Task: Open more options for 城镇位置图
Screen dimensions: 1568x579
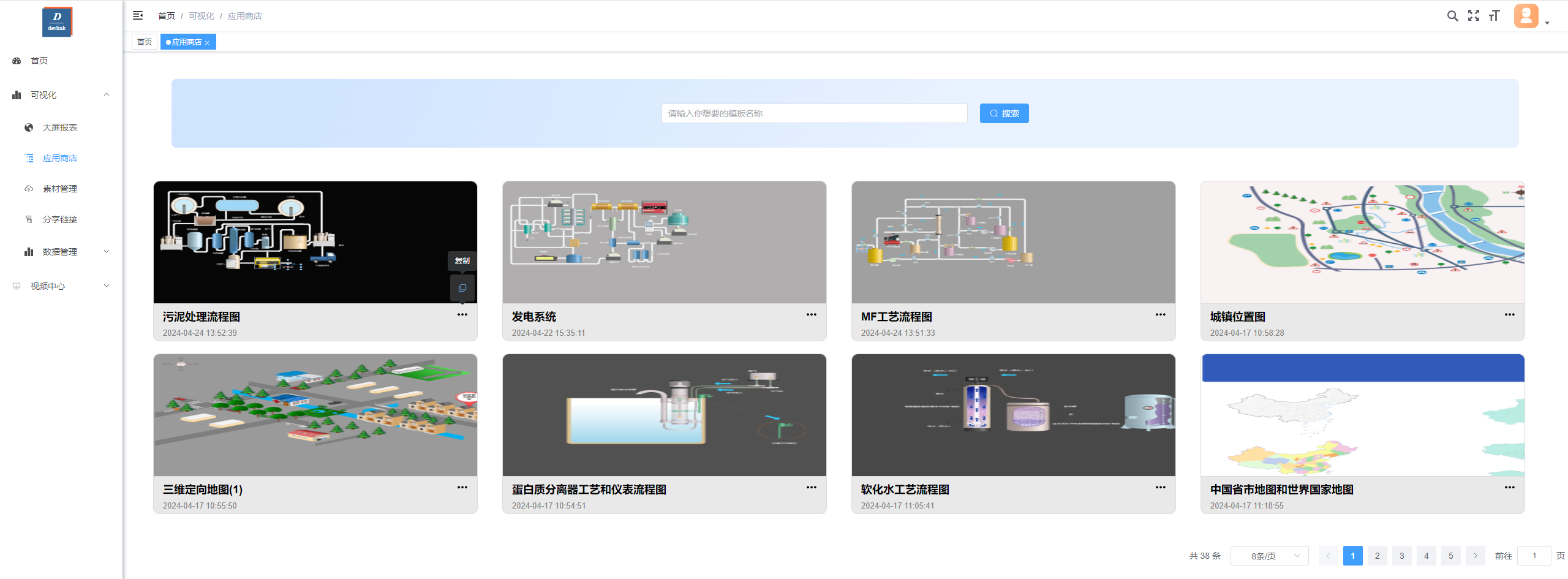Action: [1510, 314]
